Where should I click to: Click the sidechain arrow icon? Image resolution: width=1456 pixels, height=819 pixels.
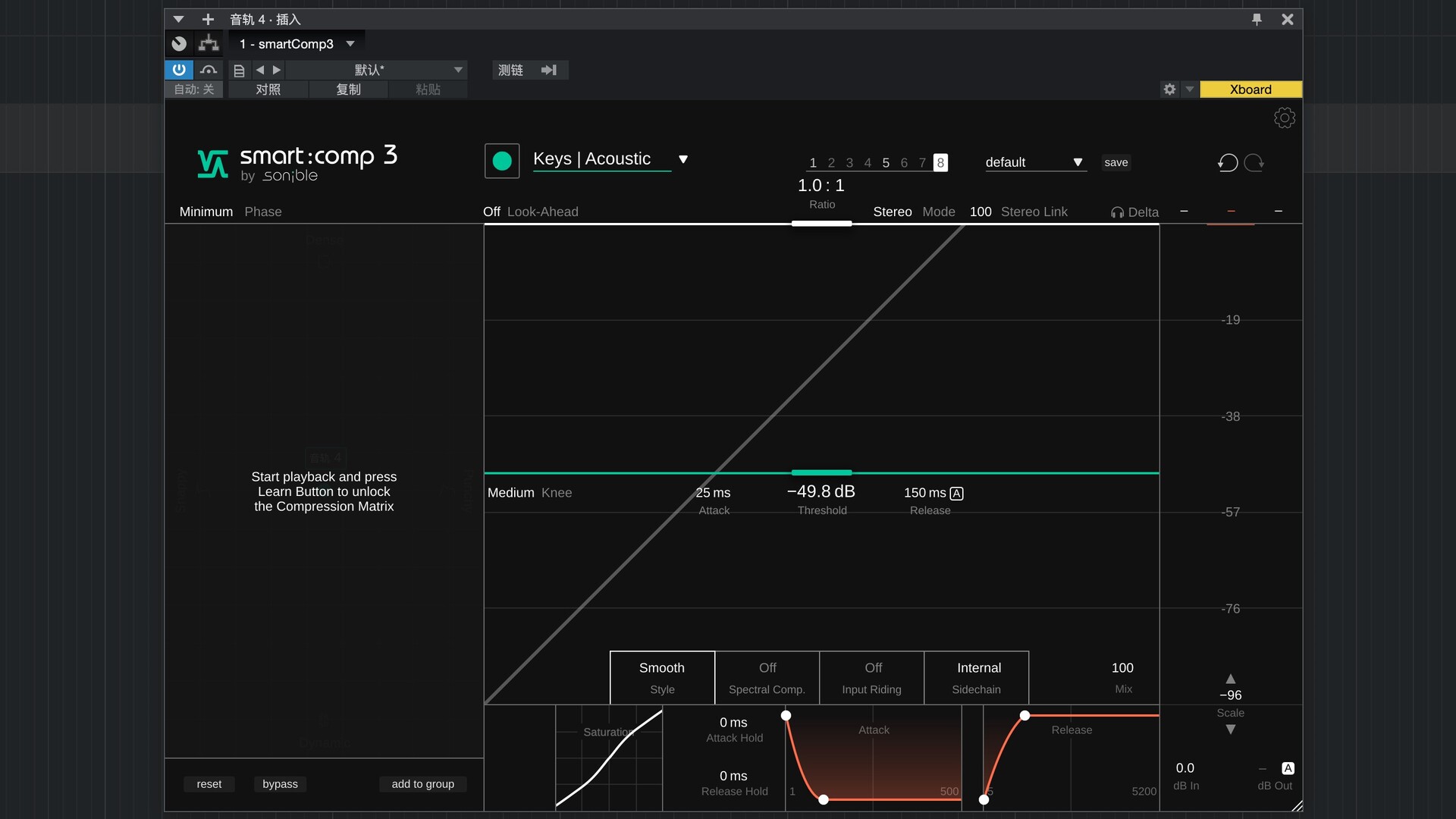point(549,71)
